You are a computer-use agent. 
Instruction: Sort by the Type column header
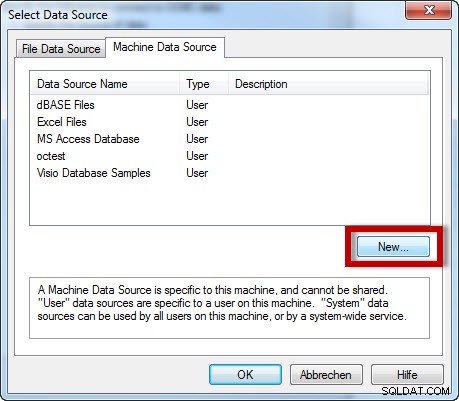204,84
